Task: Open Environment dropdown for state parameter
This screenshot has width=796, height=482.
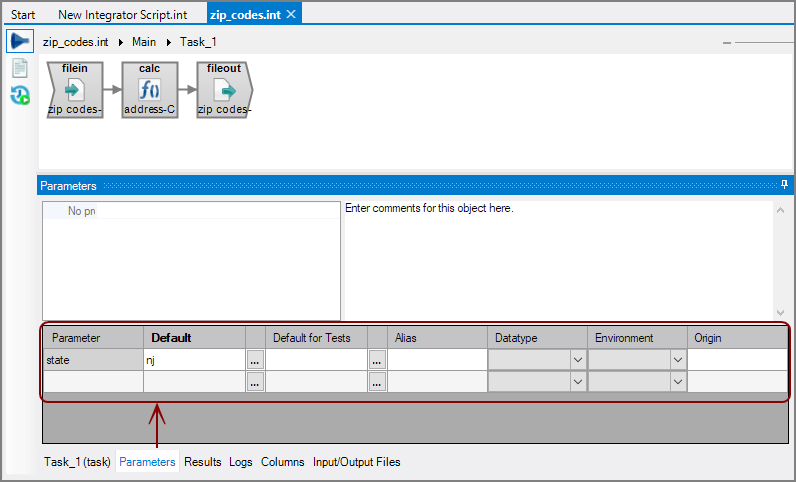Action: tap(677, 359)
